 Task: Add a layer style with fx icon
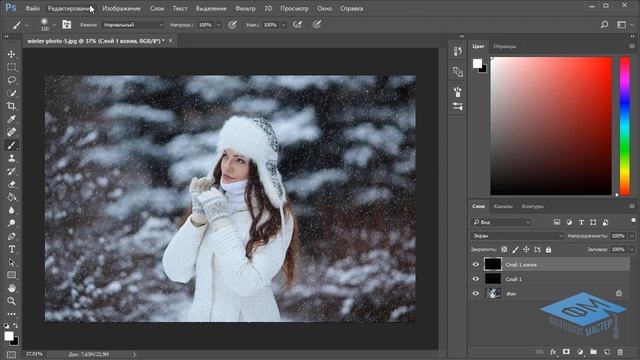tap(553, 352)
